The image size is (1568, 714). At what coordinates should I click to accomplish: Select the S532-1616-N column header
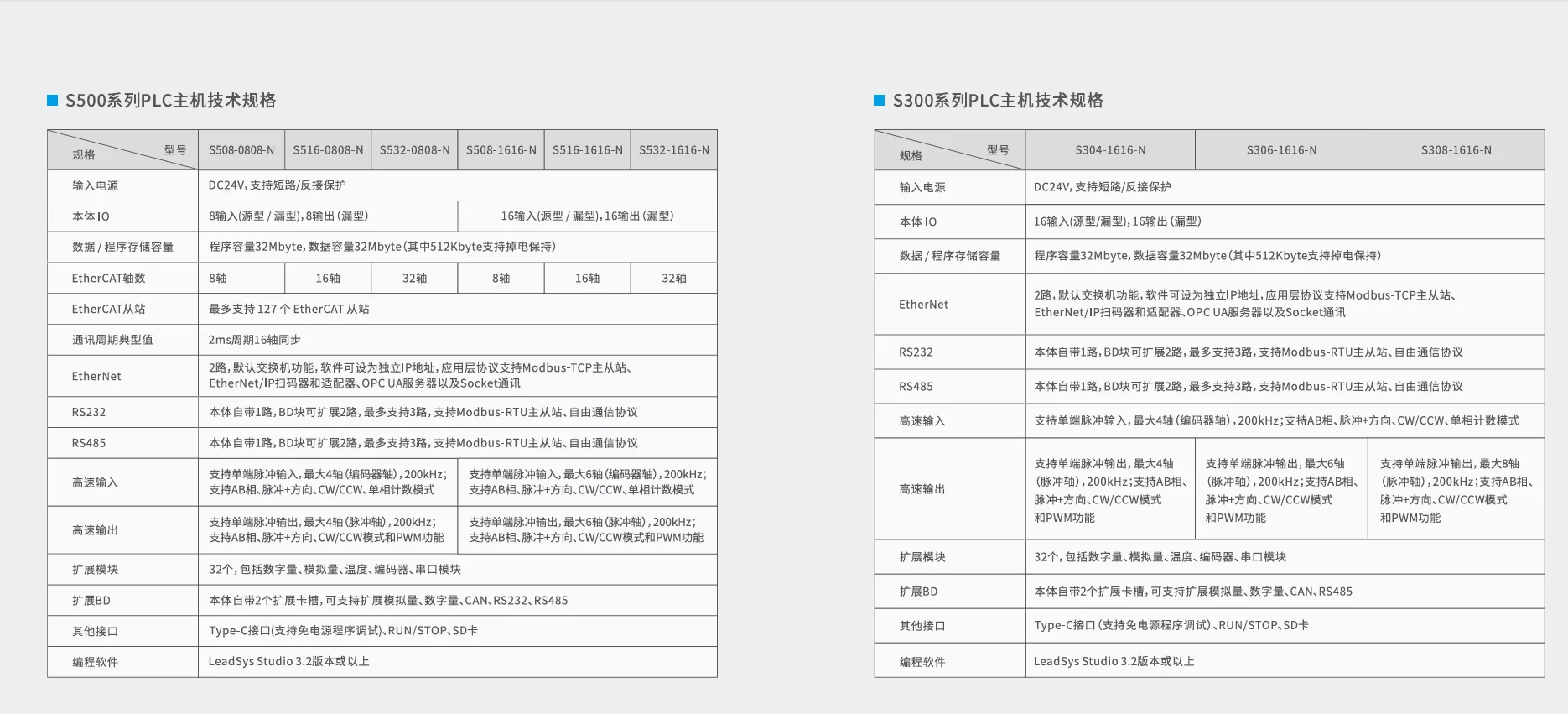click(x=674, y=150)
